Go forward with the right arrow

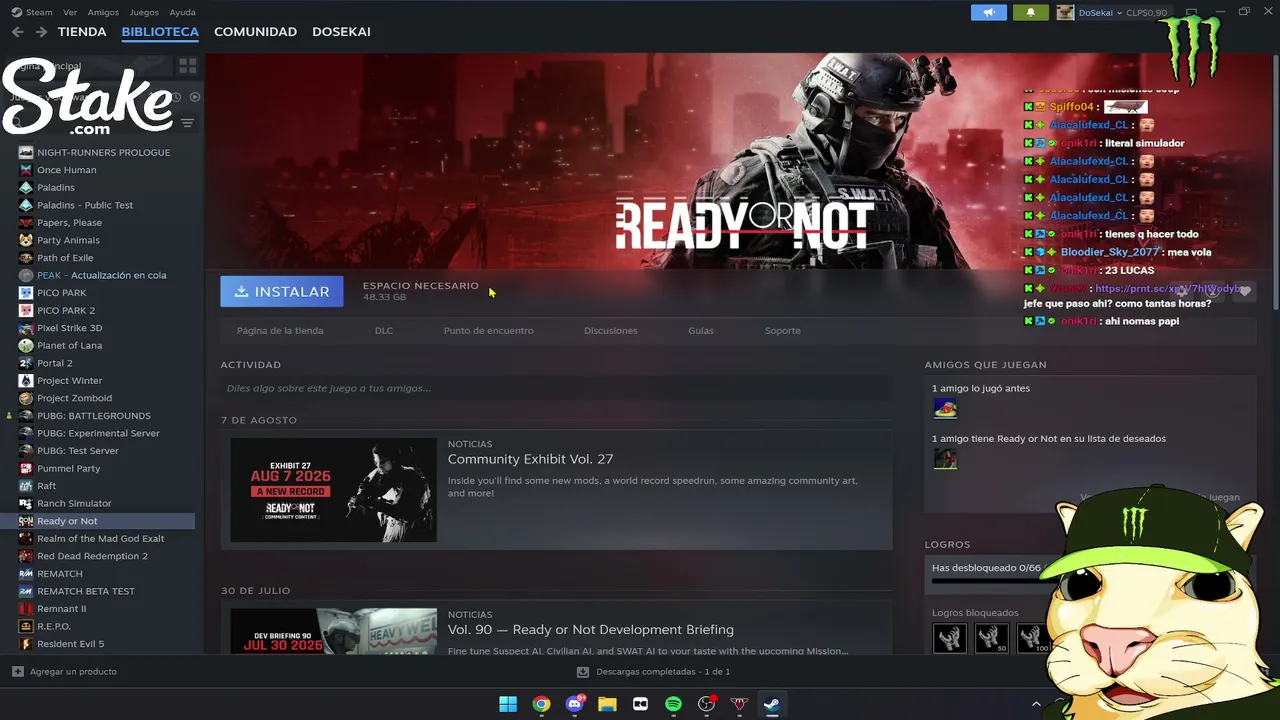41,32
